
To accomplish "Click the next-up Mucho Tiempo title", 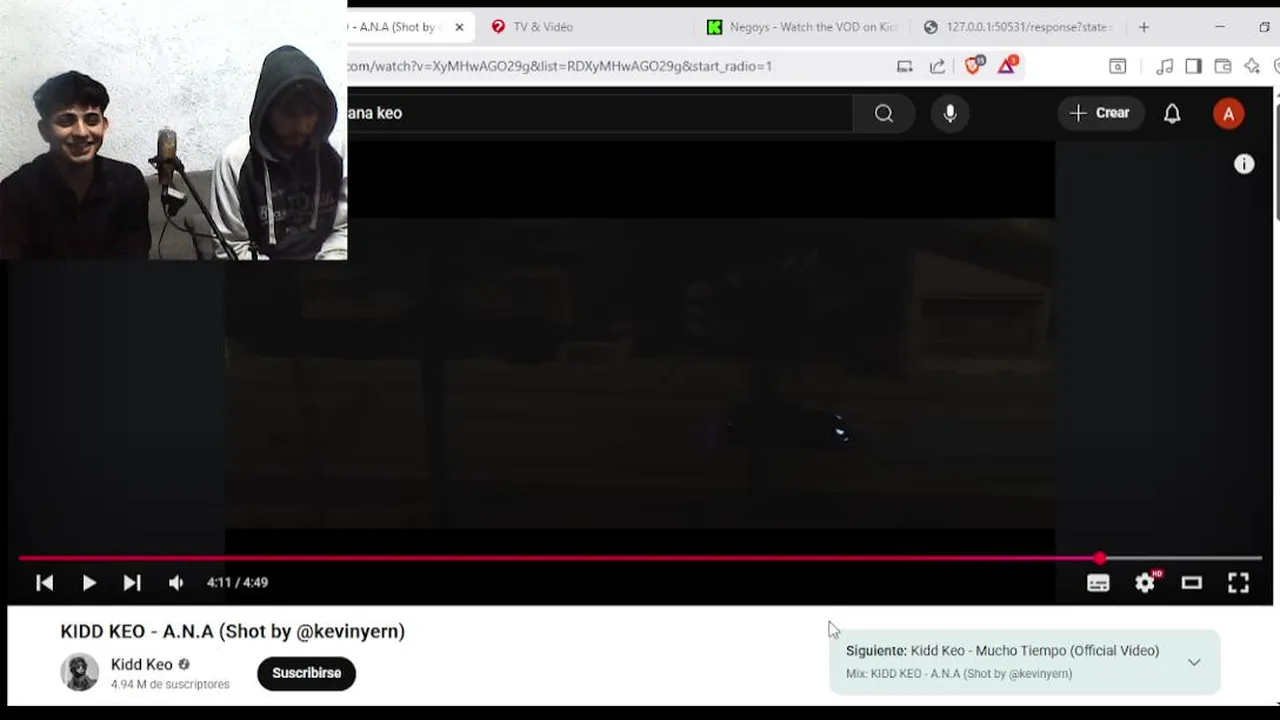I will pos(1035,650).
